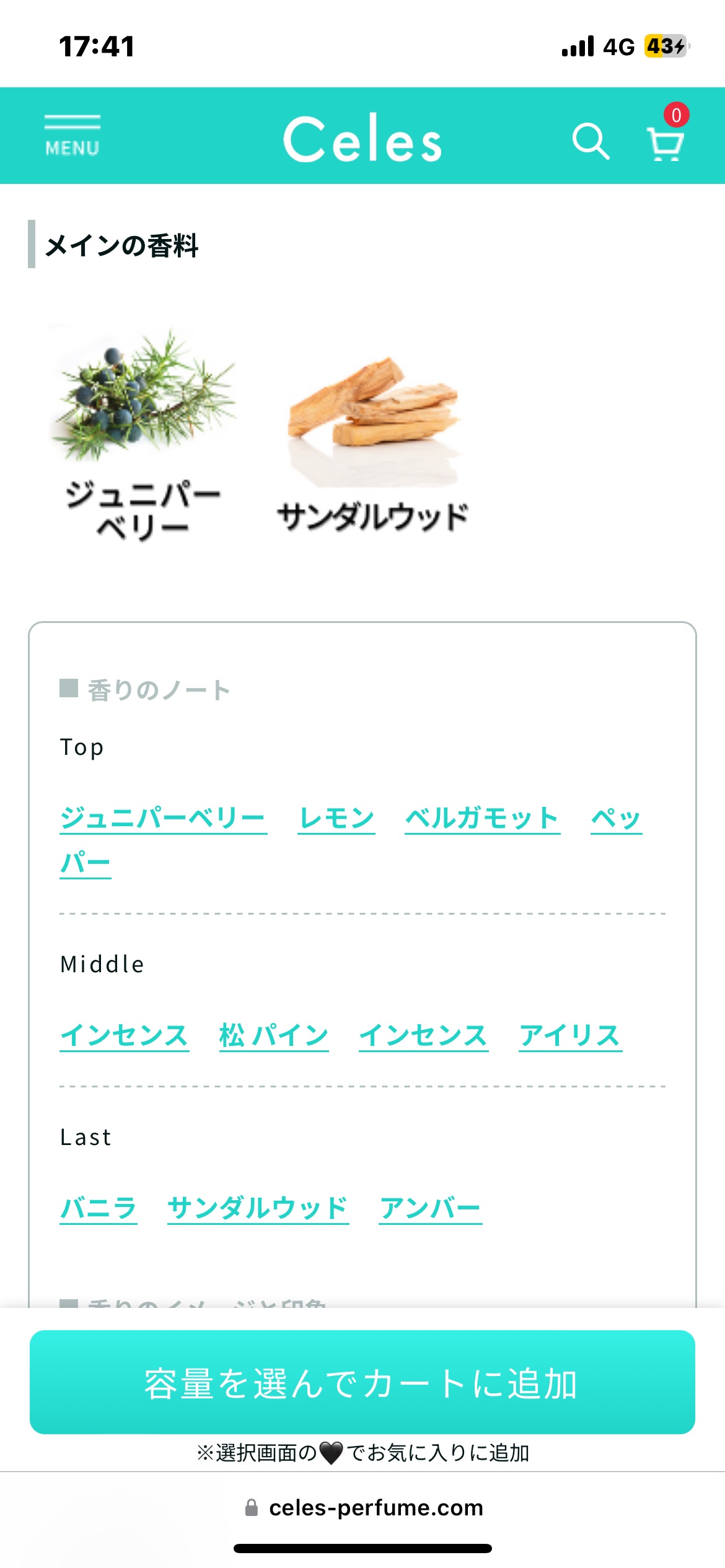Open the サンダルウッド last note link
Screen dimensions: 725x1568
coord(258,1208)
